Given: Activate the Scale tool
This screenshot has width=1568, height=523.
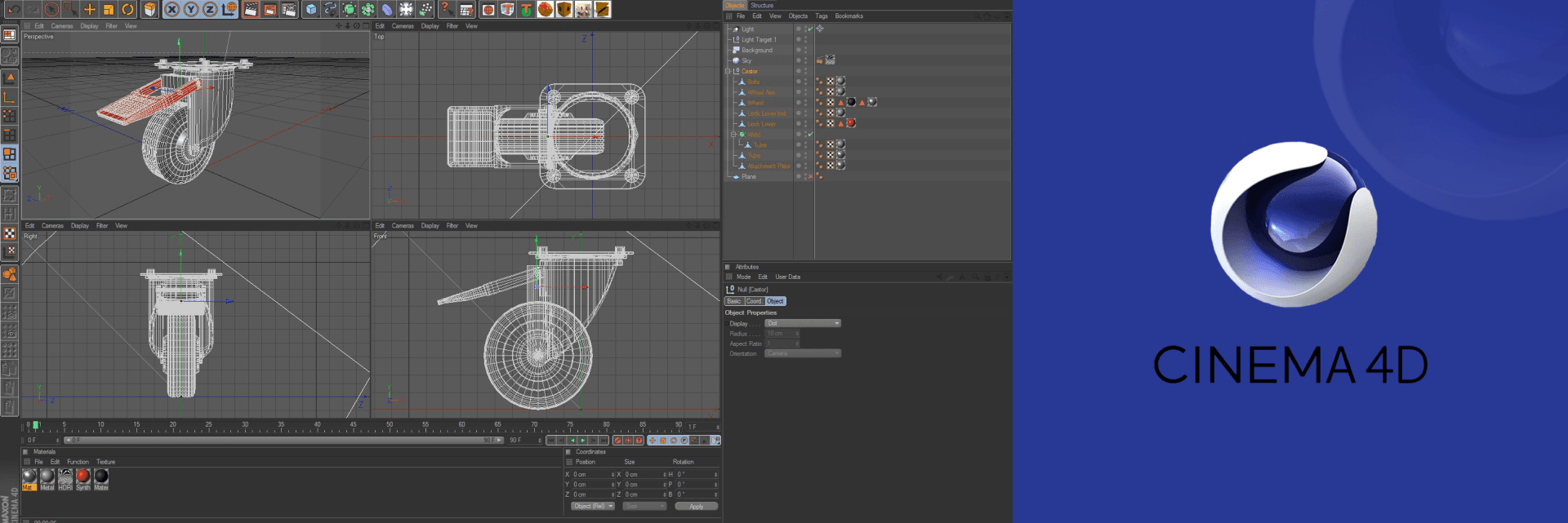Looking at the screenshot, I should (x=109, y=9).
